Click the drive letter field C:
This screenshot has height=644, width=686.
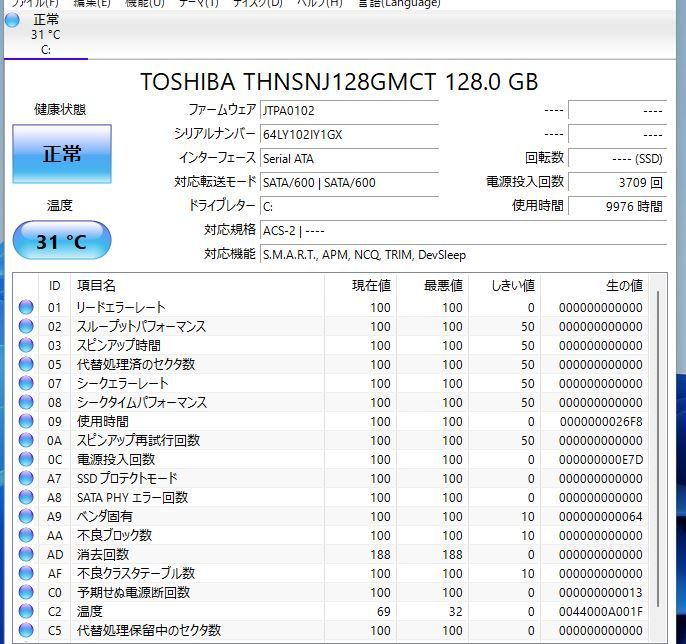pos(349,206)
